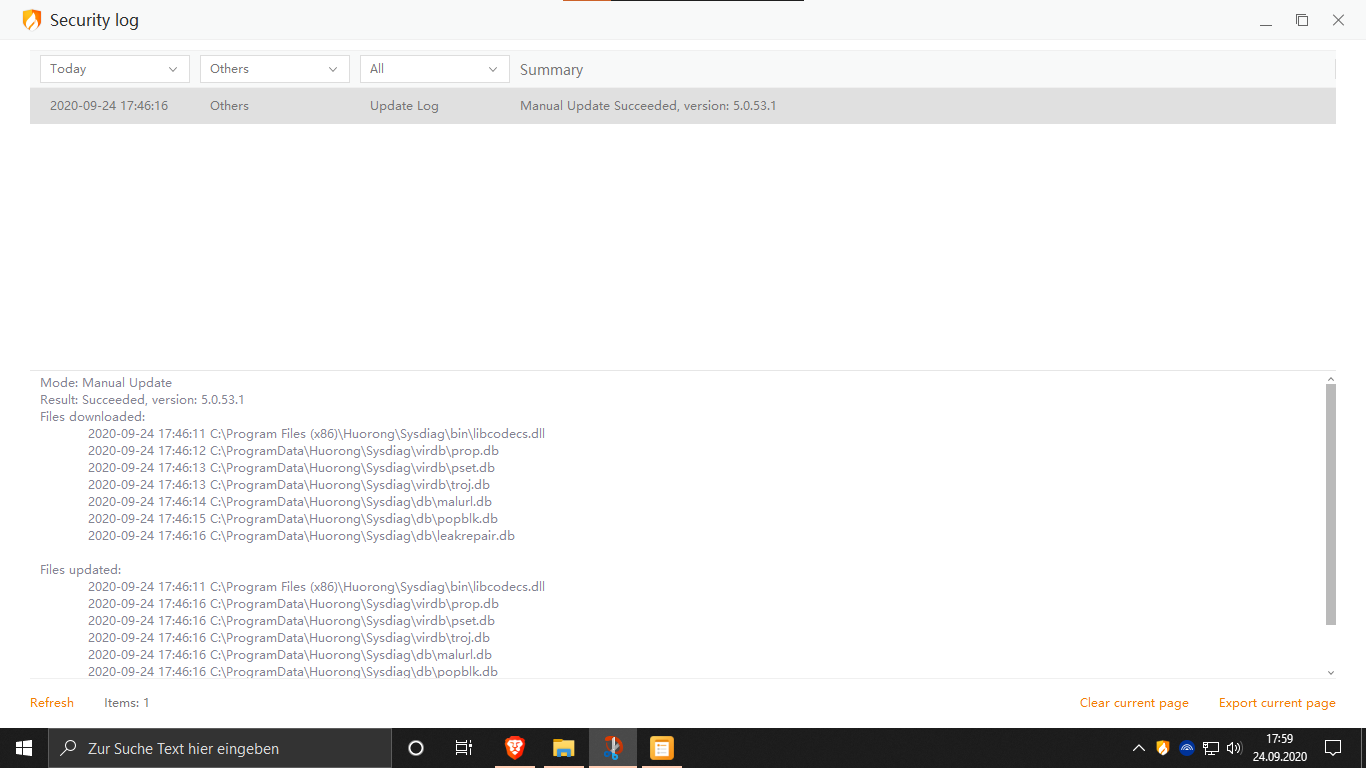Open the Windows Start menu
Viewport: 1366px width, 768px height.
coord(24,748)
